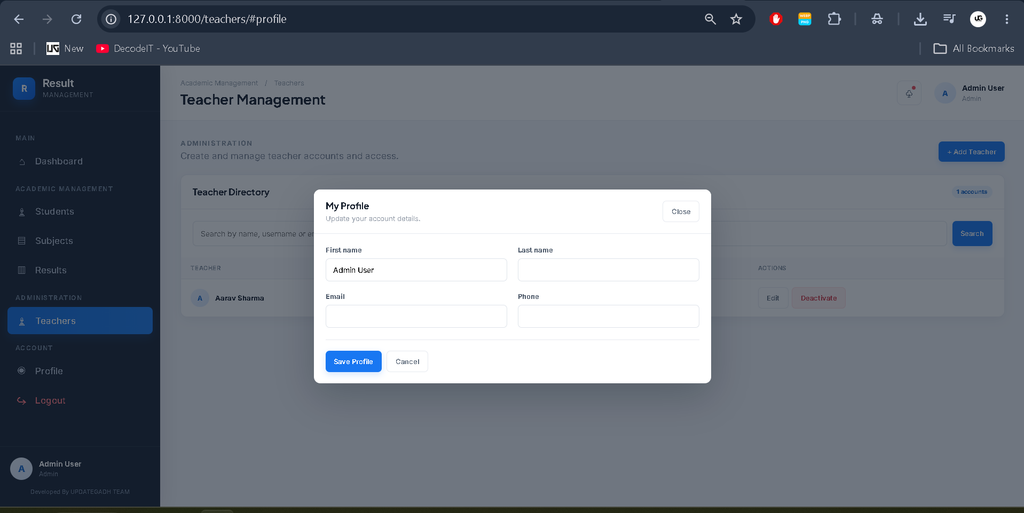Click the Save Profile button
The width and height of the screenshot is (1024, 513).
point(353,362)
